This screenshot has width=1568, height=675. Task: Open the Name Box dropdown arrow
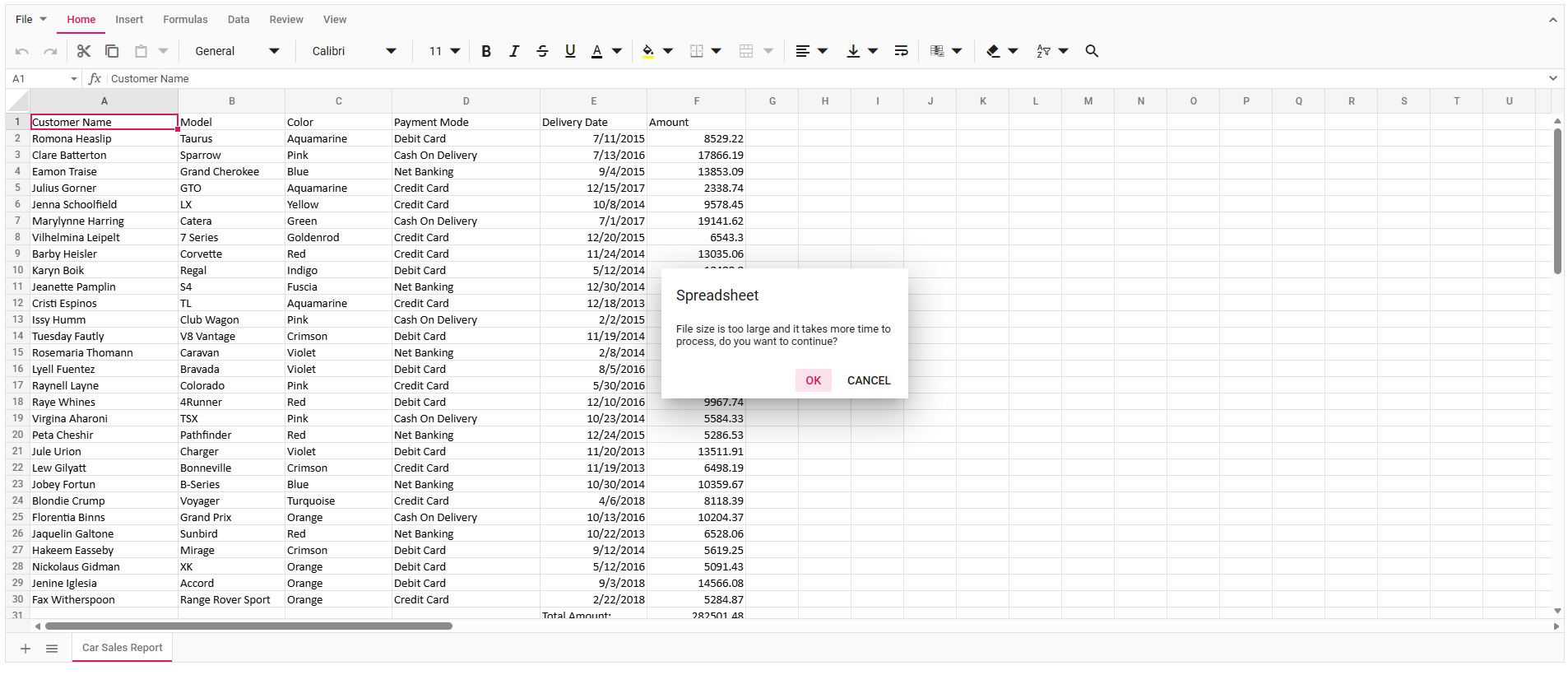(74, 79)
